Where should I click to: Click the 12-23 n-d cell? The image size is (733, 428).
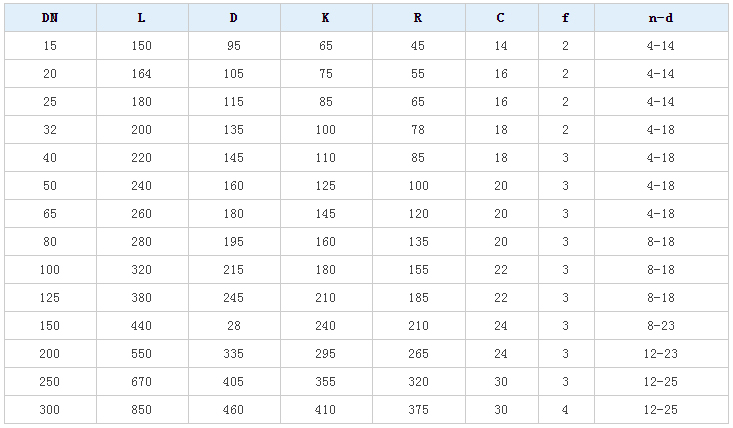point(660,354)
